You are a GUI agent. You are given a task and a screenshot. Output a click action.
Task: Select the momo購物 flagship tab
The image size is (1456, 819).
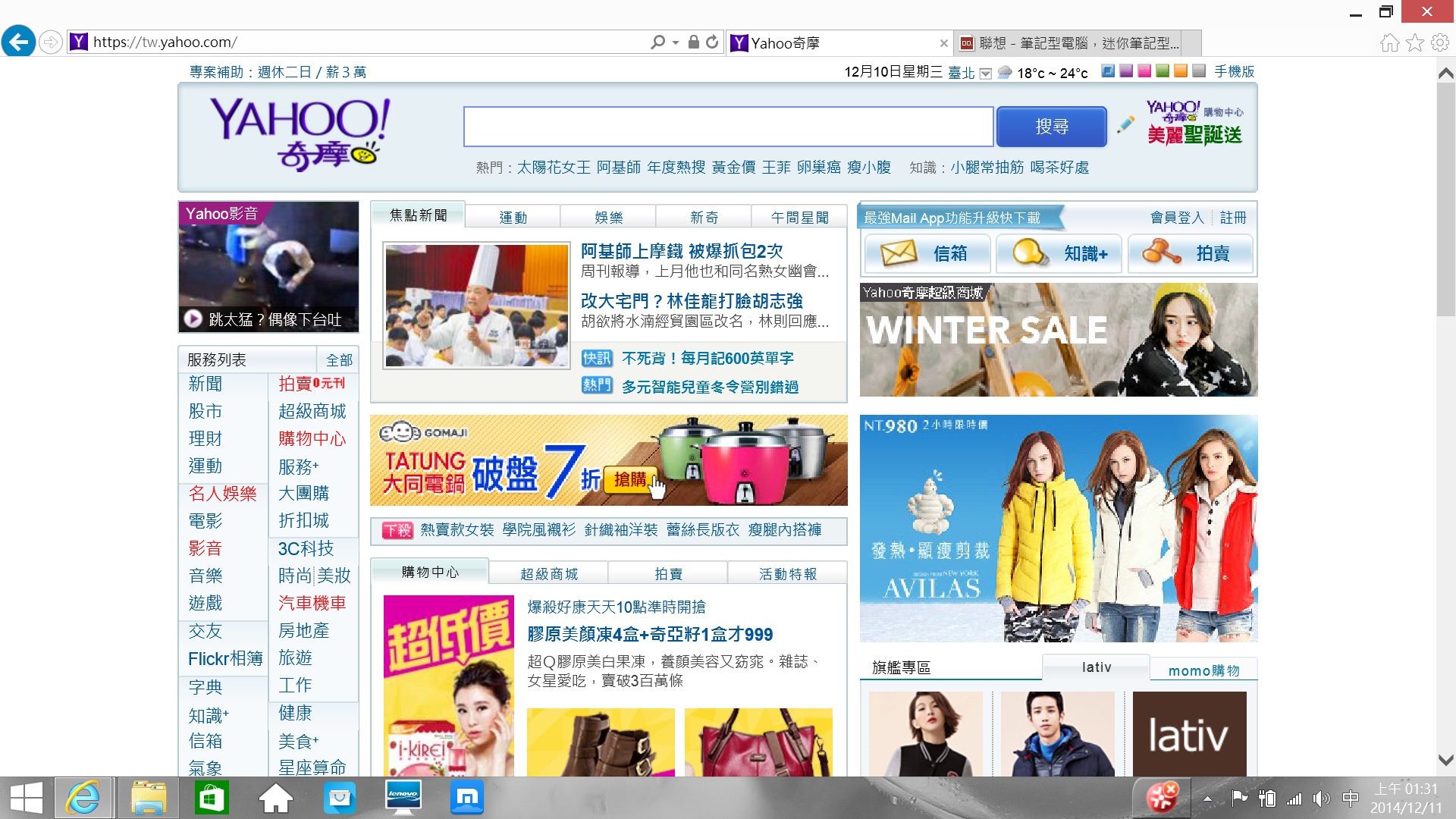[1203, 670]
